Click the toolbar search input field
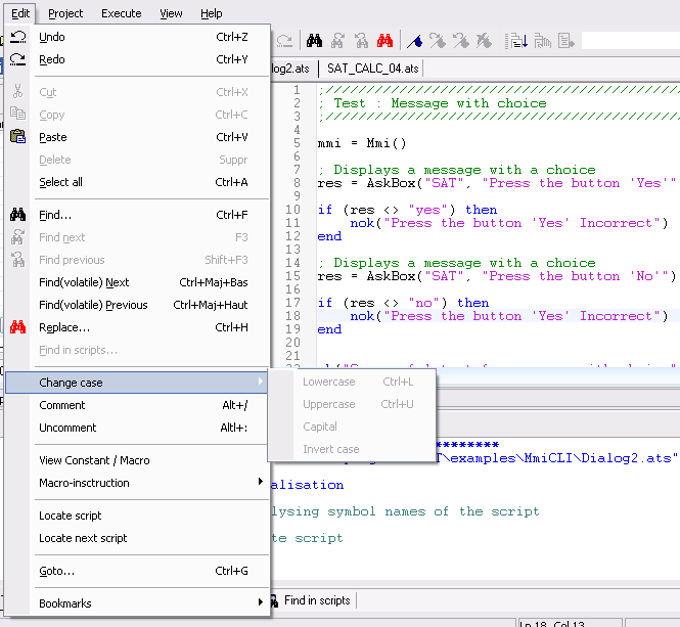680x627 pixels. 631,41
